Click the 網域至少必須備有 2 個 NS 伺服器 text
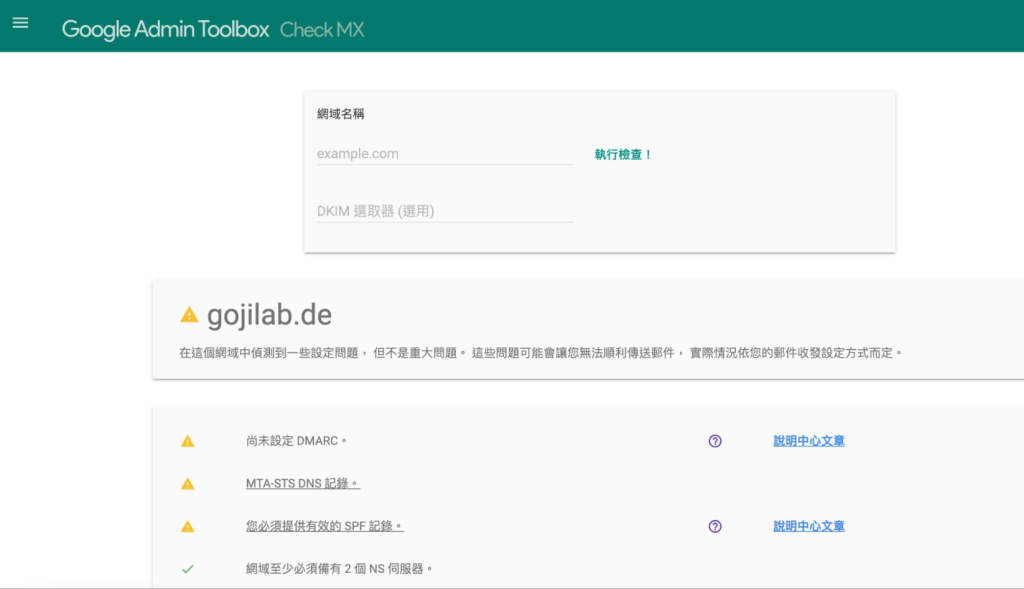The image size is (1024, 589). (339, 569)
